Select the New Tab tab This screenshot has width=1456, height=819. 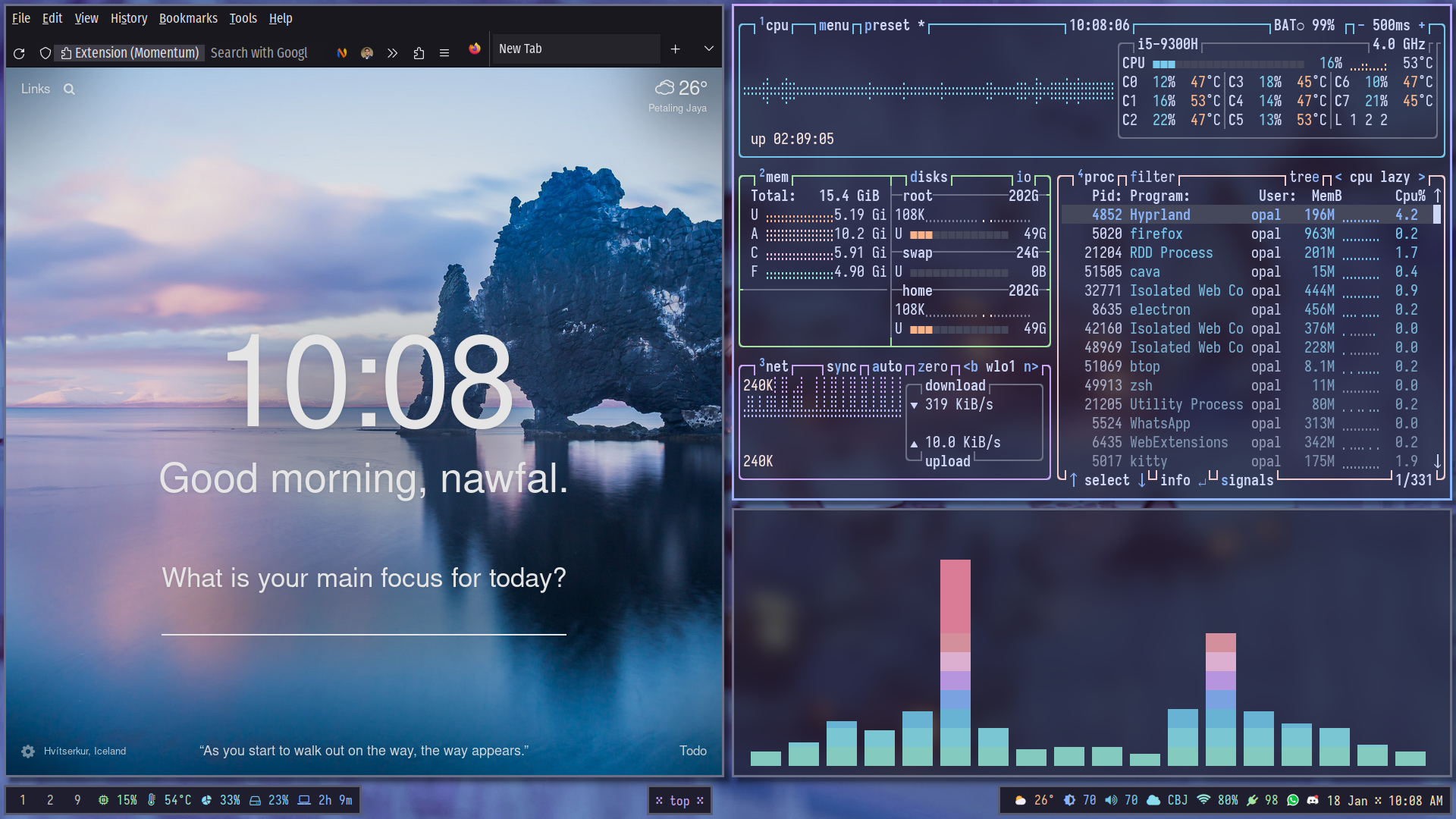[x=576, y=49]
